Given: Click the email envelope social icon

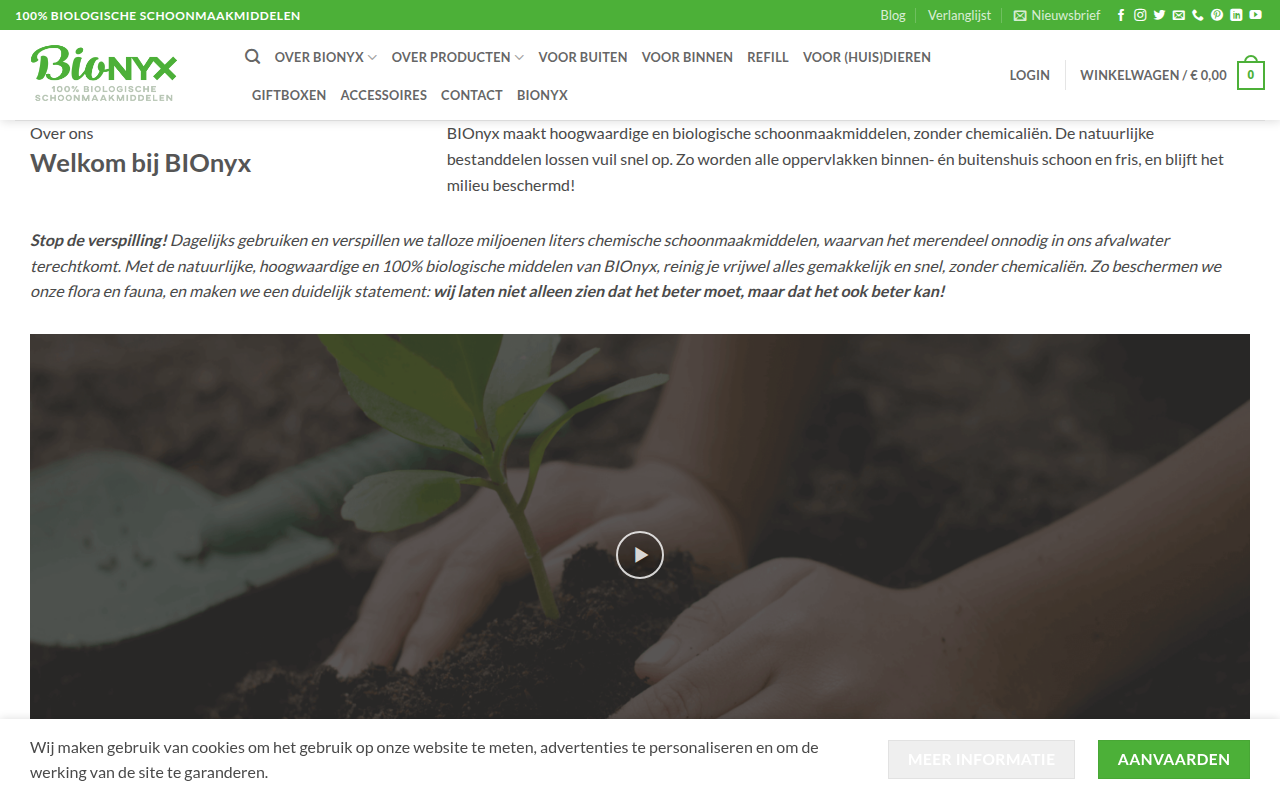Looking at the screenshot, I should tap(1179, 15).
